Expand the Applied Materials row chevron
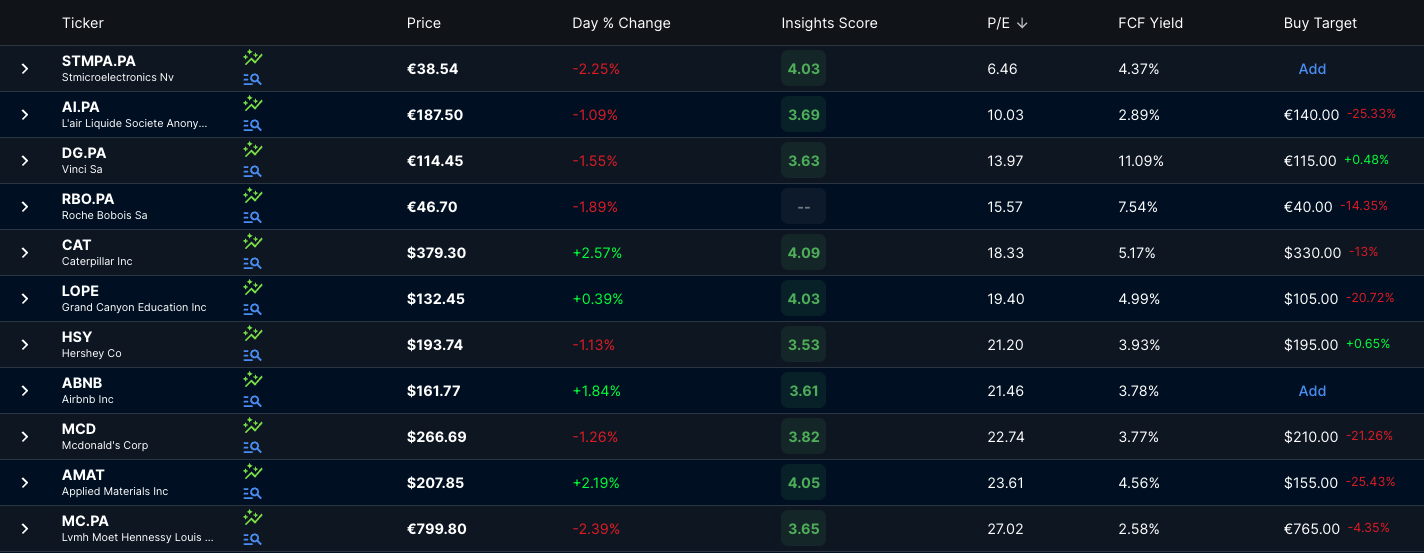Image resolution: width=1424 pixels, height=553 pixels. pyautogui.click(x=25, y=483)
